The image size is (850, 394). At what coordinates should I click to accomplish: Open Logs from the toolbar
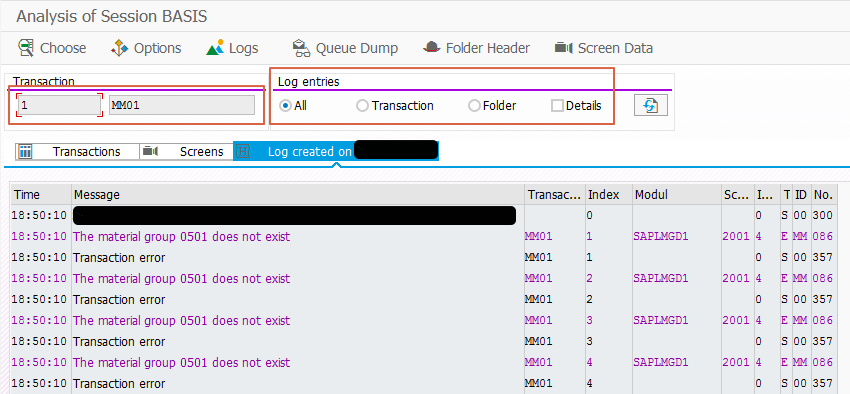(x=232, y=48)
